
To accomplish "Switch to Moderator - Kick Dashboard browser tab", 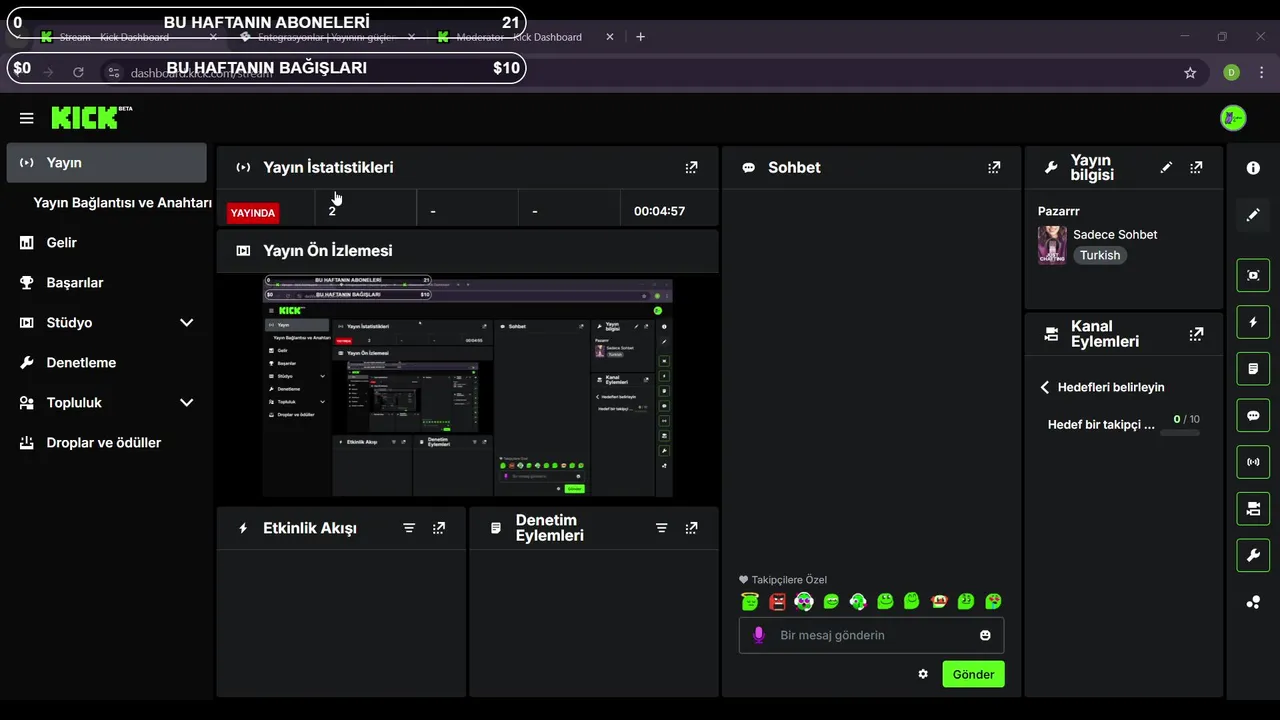I will 525,37.
